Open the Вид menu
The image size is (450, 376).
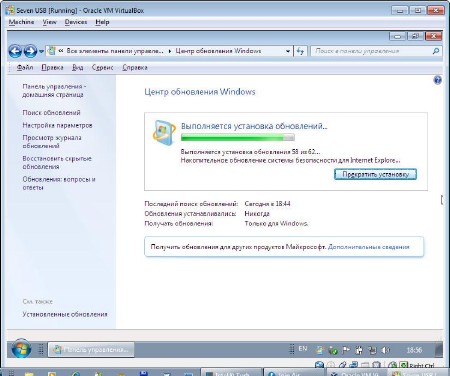pos(77,67)
